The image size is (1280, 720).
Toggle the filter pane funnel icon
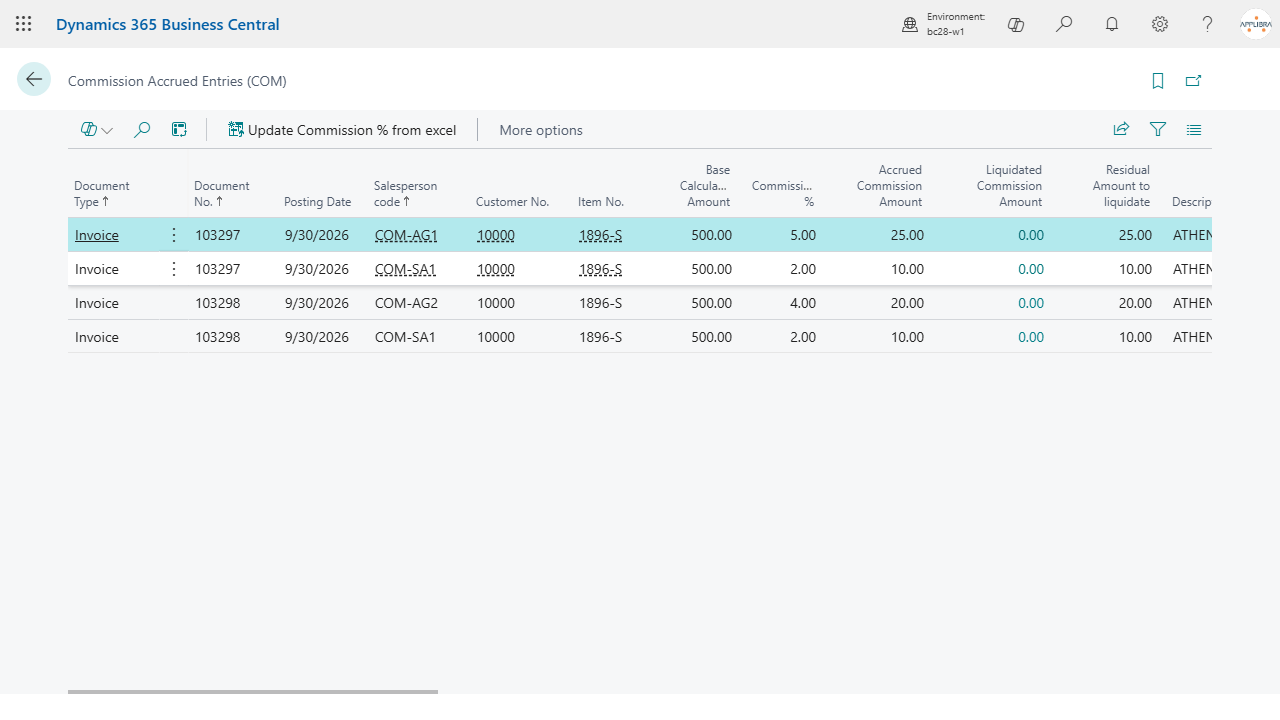tap(1158, 129)
